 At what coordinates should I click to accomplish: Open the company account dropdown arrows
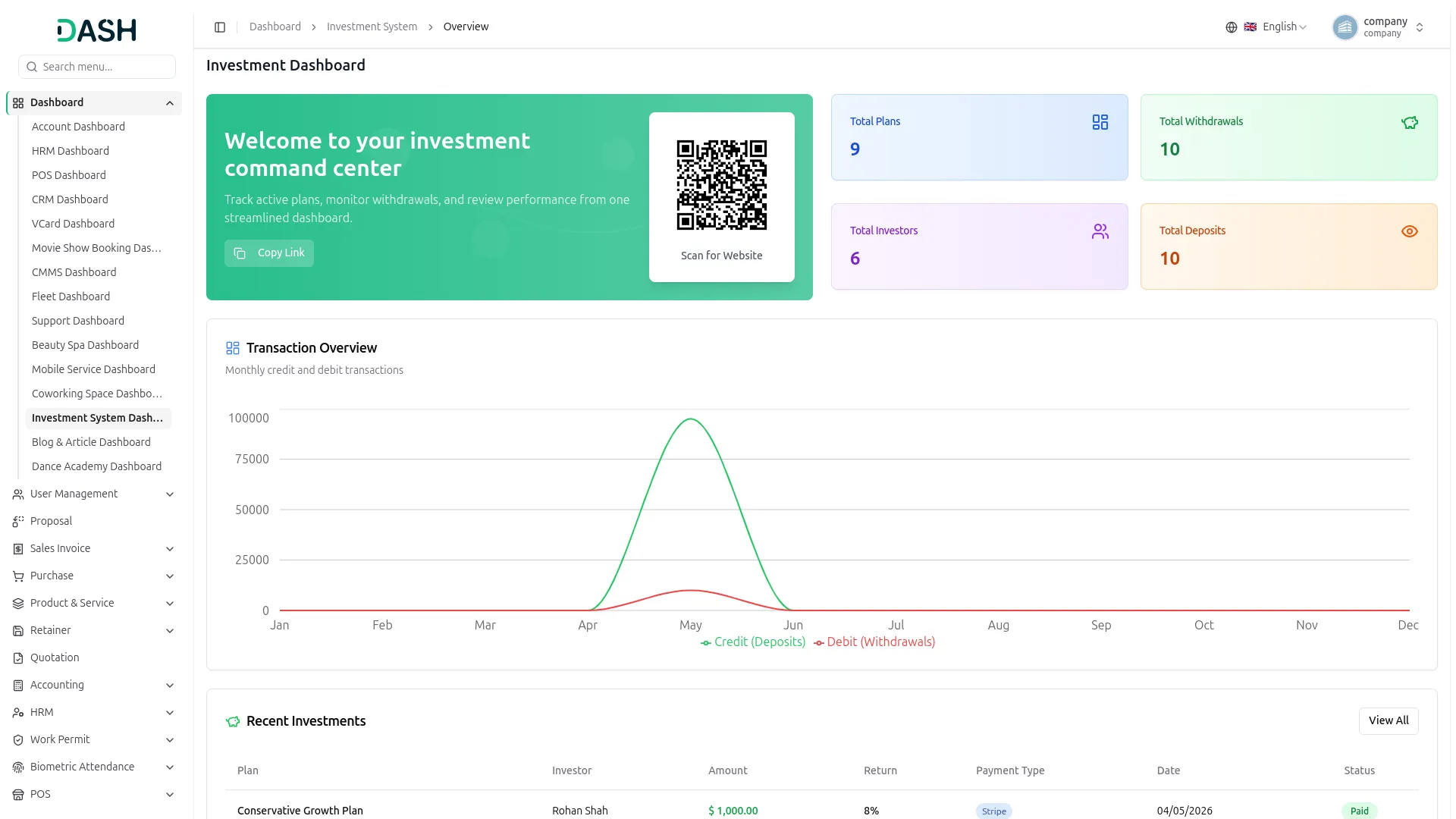pyautogui.click(x=1420, y=27)
